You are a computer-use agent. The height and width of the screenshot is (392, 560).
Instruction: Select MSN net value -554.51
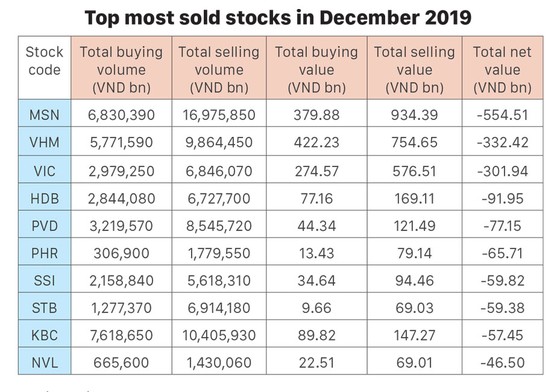click(x=502, y=113)
